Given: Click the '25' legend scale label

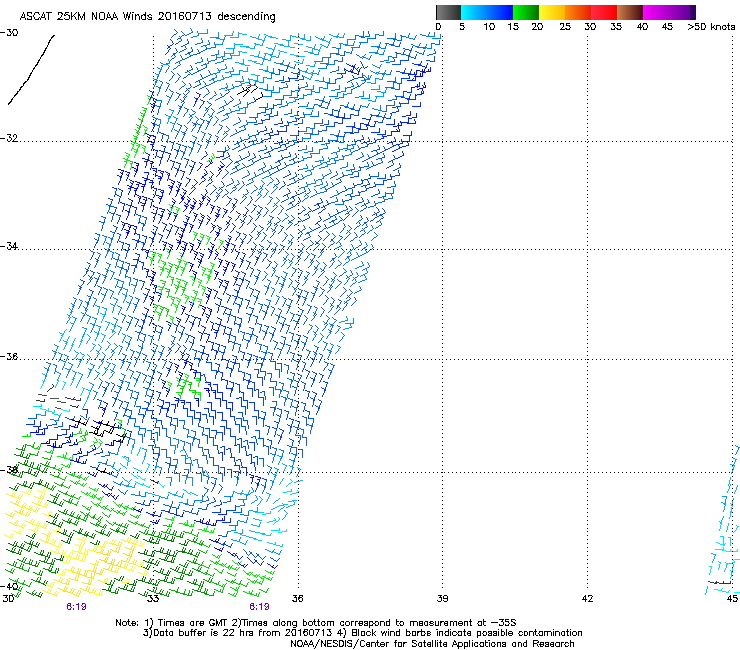Looking at the screenshot, I should click(x=565, y=27).
